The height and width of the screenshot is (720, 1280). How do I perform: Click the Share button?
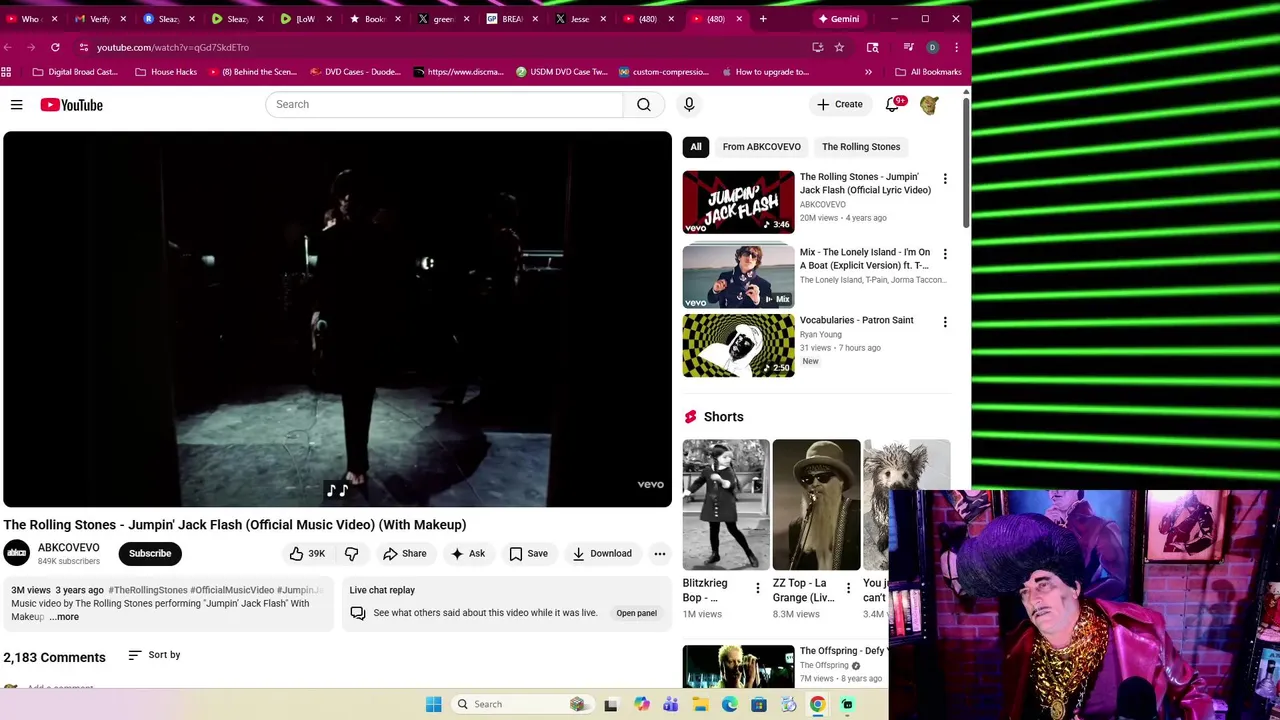click(x=404, y=553)
